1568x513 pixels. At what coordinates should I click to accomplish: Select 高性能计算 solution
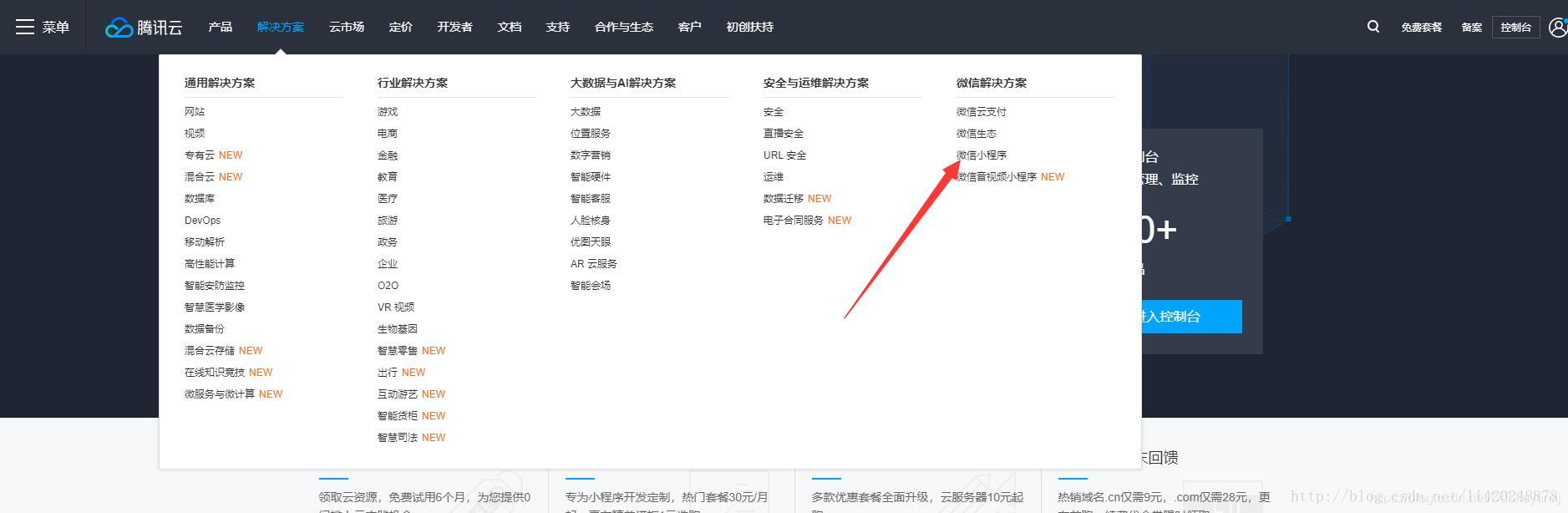210,264
